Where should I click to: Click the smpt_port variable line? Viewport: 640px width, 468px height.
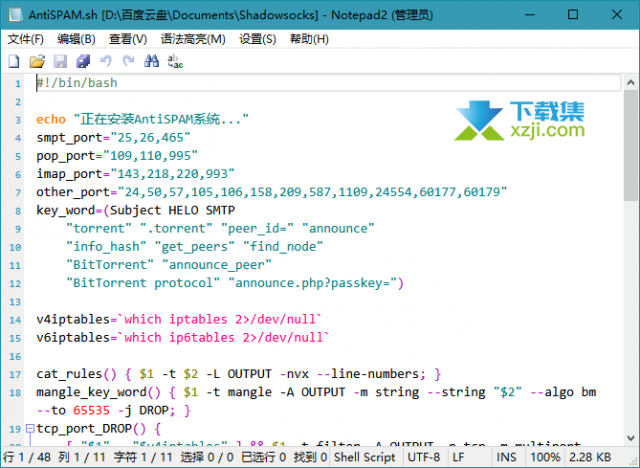click(113, 138)
